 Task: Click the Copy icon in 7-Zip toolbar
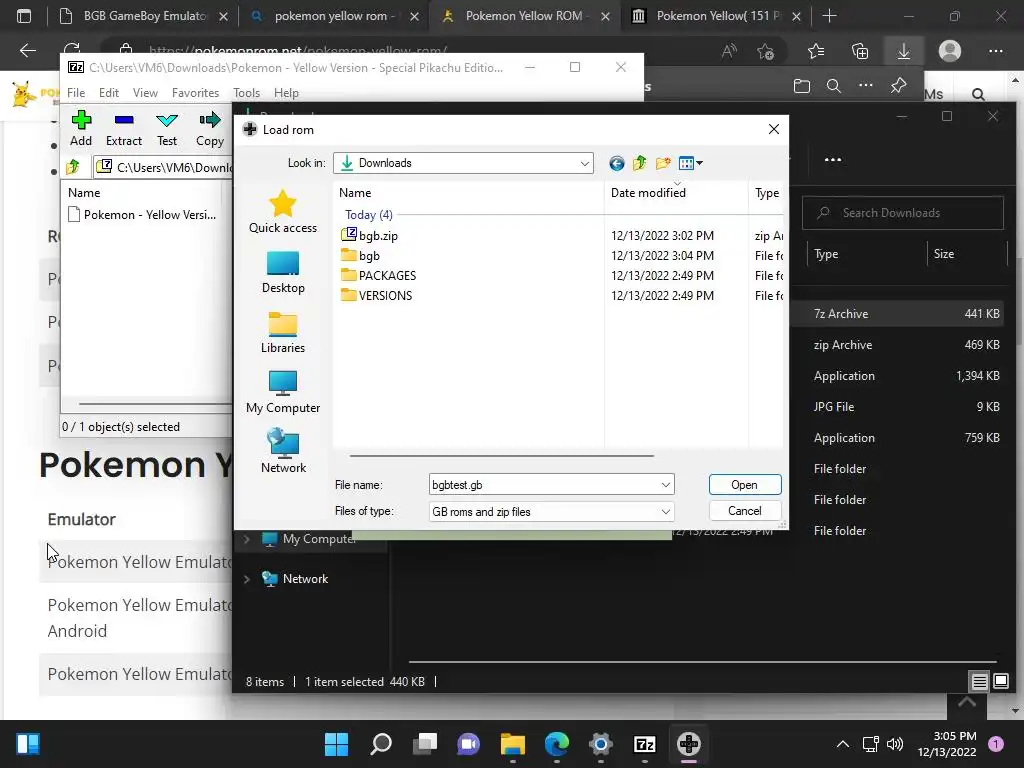tap(210, 128)
